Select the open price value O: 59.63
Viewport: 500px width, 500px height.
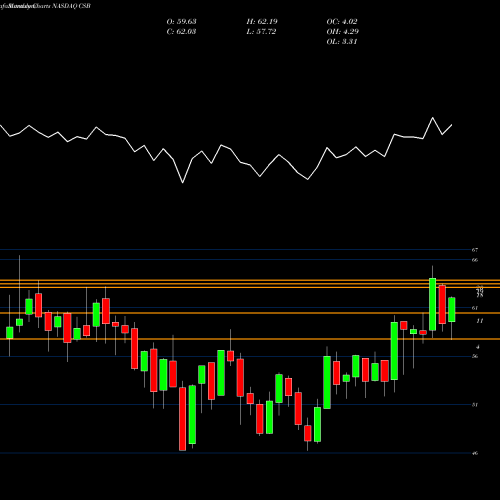181,22
